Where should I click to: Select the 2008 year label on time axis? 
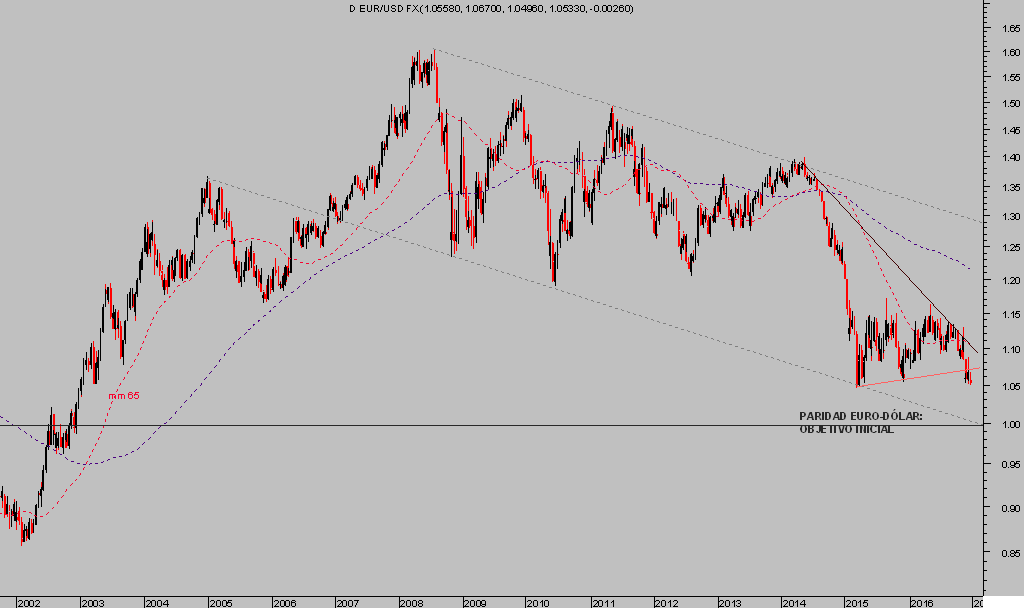tap(410, 603)
